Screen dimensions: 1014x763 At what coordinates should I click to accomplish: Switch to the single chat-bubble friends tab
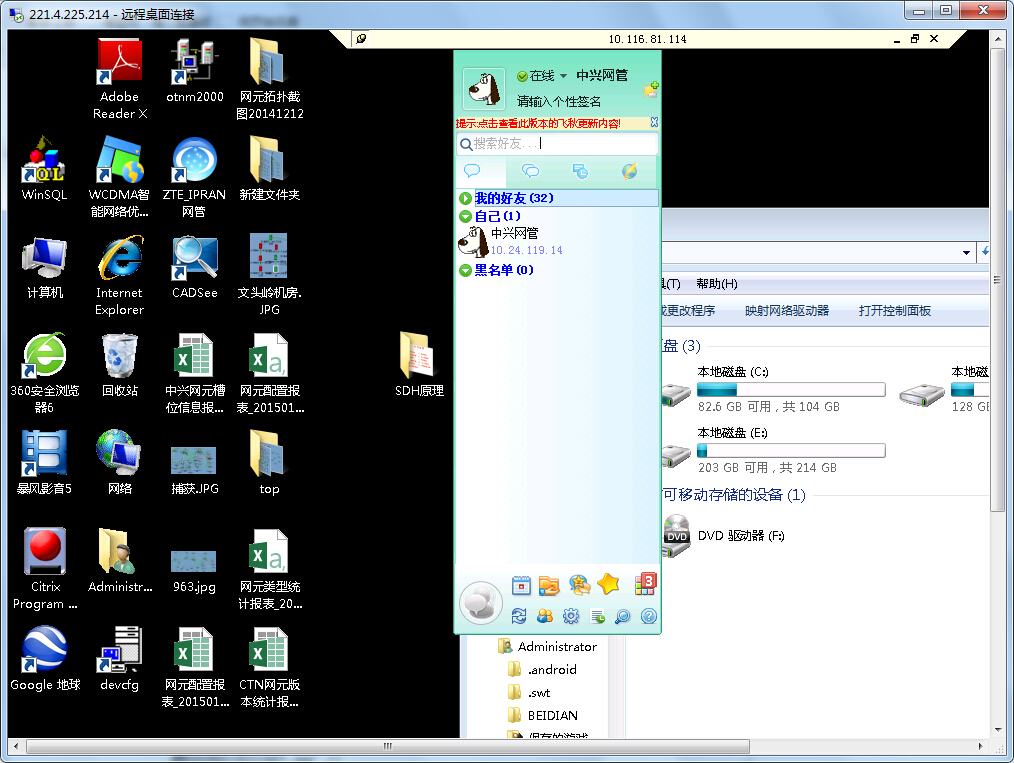[473, 171]
